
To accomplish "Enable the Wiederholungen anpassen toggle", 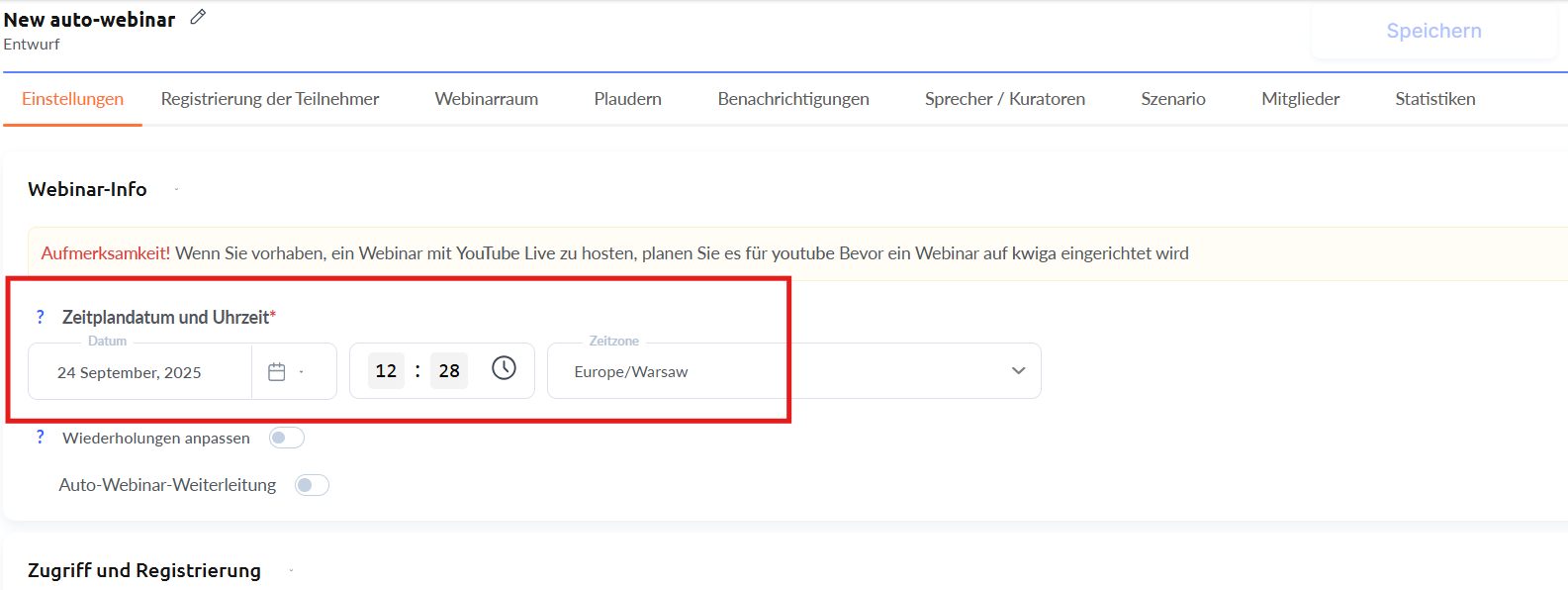I will tap(287, 438).
